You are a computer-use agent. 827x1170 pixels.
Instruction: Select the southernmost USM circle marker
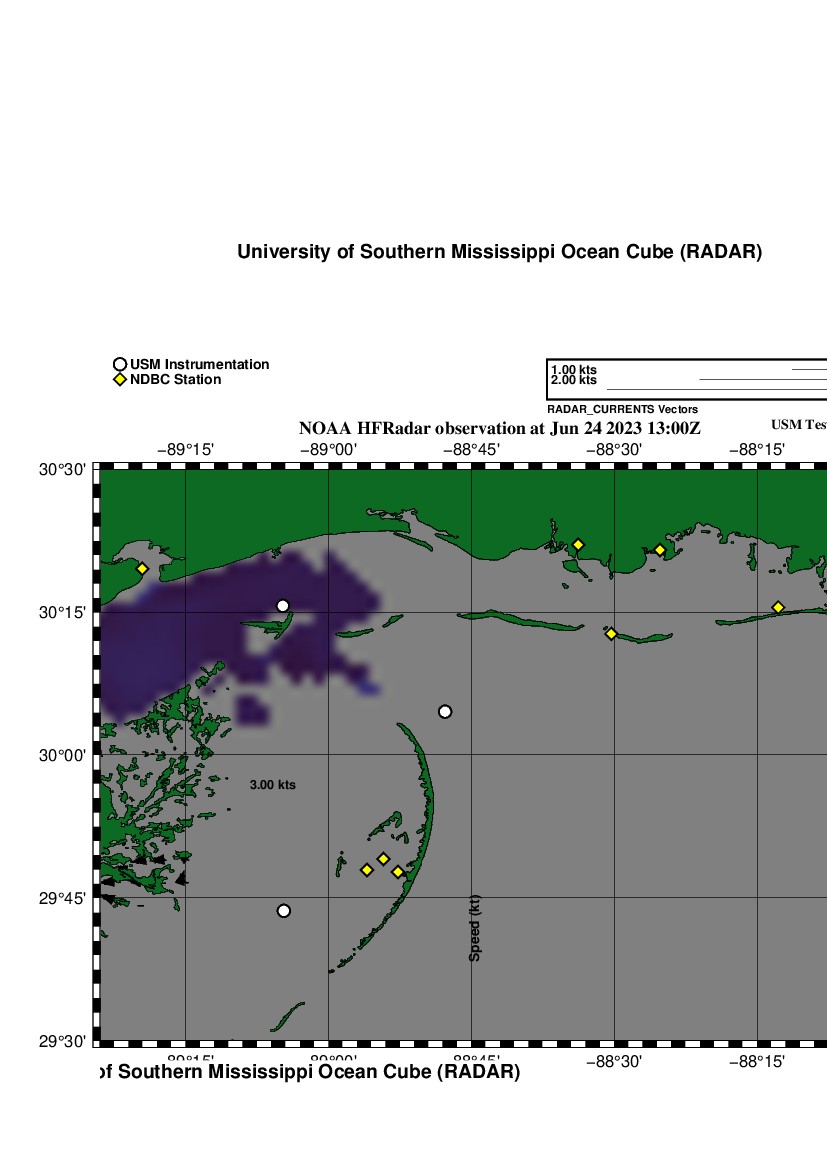pos(284,911)
